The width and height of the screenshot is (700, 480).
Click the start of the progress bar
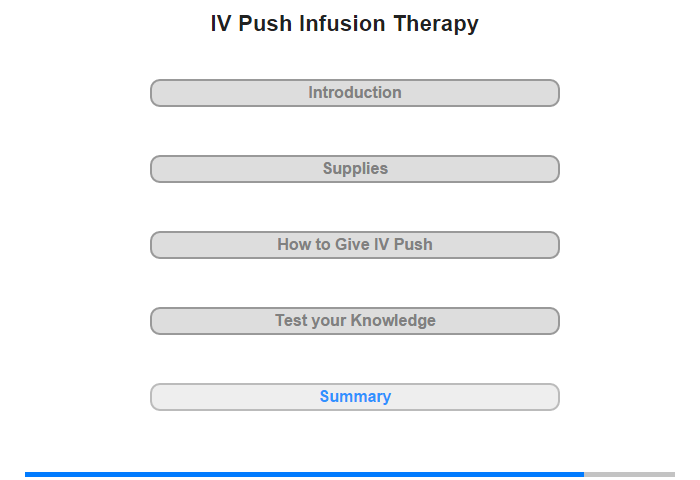point(27,474)
